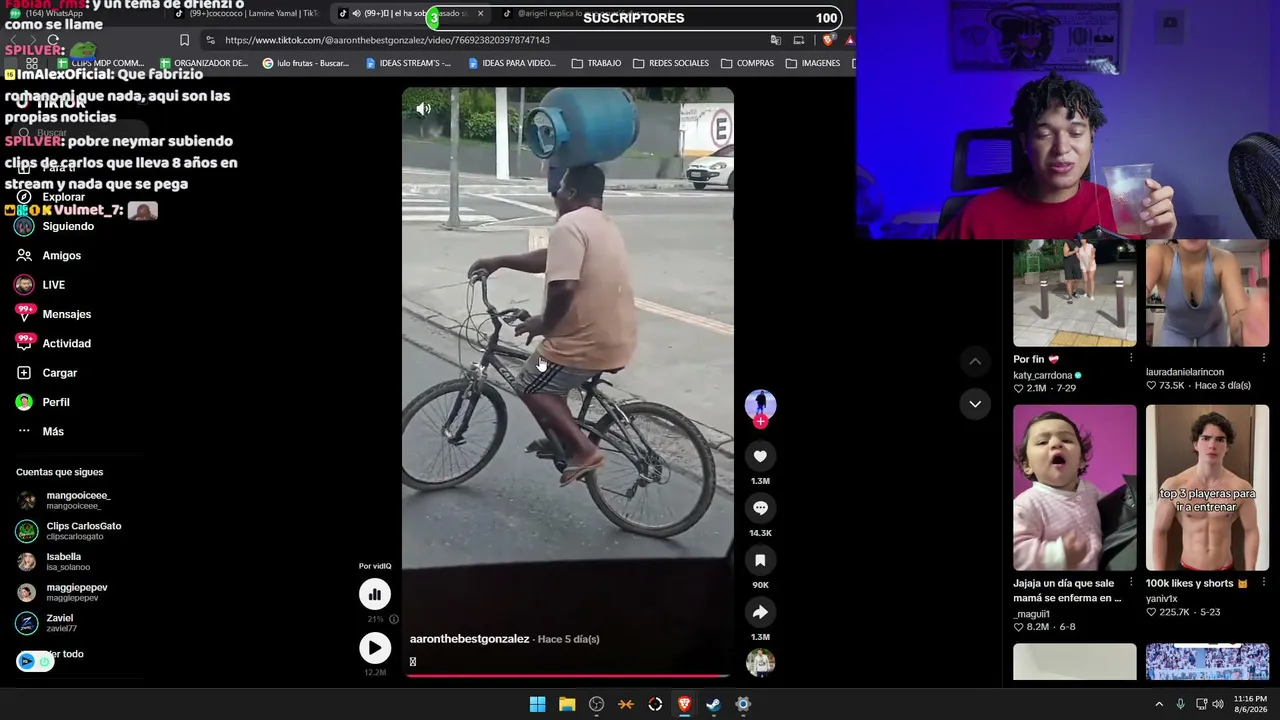
Task: Open the Windows Start menu
Action: click(537, 704)
